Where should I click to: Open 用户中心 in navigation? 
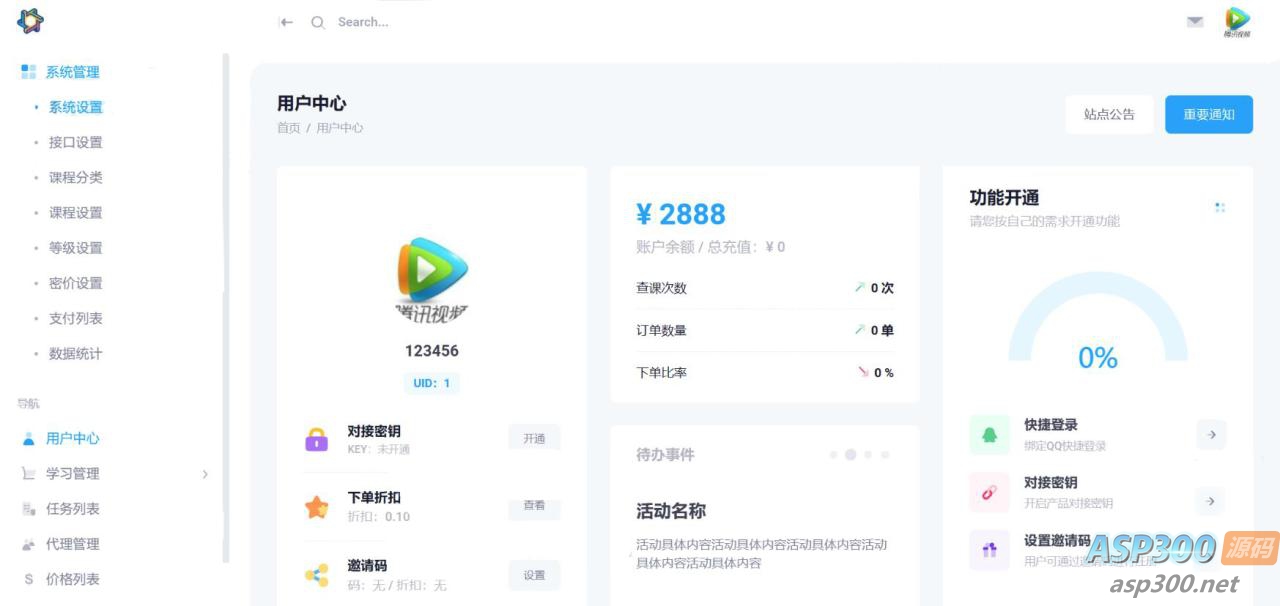tap(73, 438)
